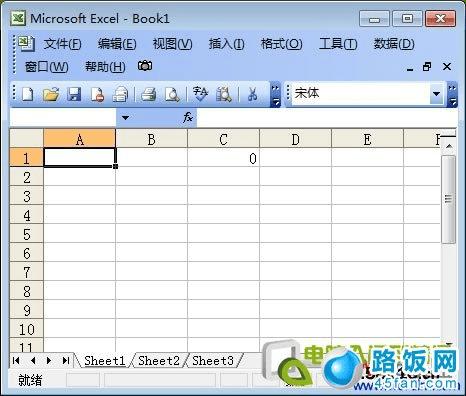The image size is (466, 396).
Task: Close the Book1 workbook window
Action: coord(447,67)
